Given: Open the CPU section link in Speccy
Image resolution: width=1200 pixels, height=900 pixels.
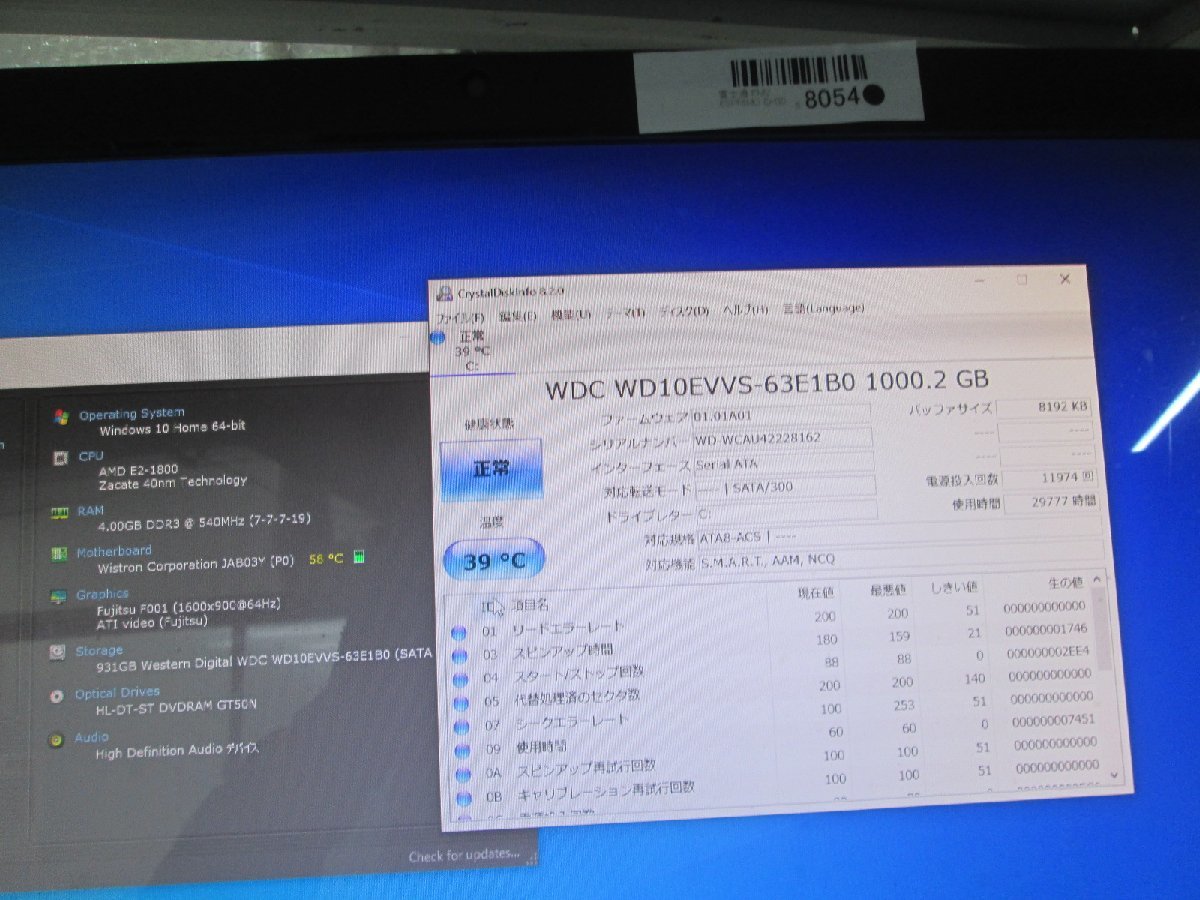Looking at the screenshot, I should pyautogui.click(x=91, y=456).
